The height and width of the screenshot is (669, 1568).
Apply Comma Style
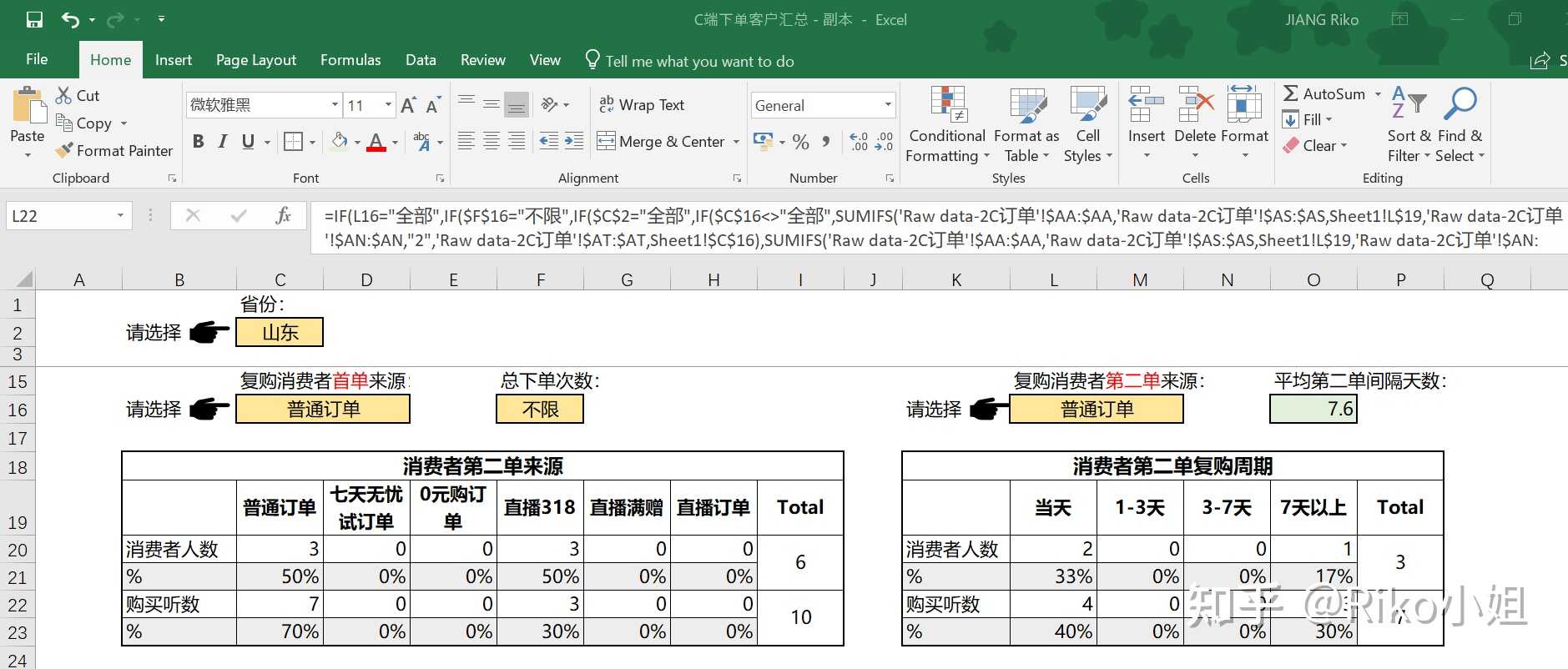pyautogui.click(x=826, y=142)
